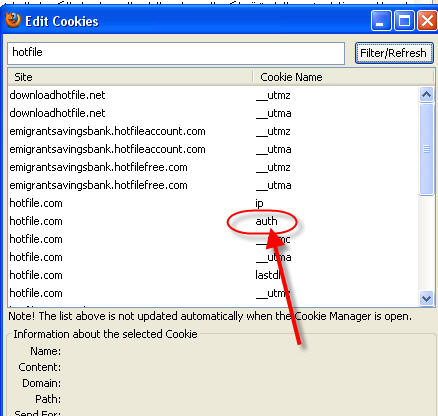Screen dimensions: 438x416
Task: Sort by the Cookie Name column header
Action: point(343,77)
